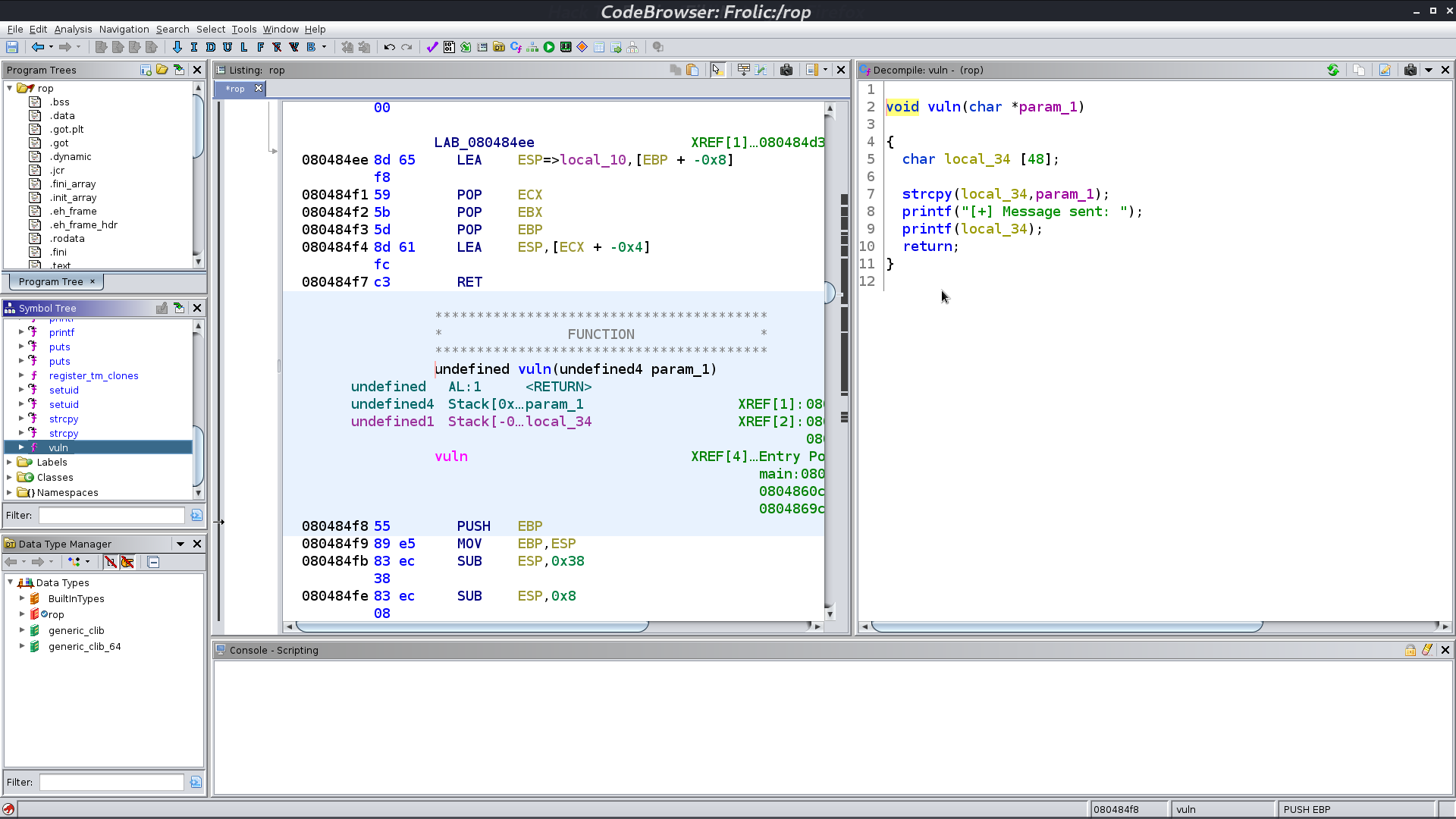This screenshot has width=1456, height=819.
Task: Navigate to next function F icon
Action: pyautogui.click(x=261, y=47)
